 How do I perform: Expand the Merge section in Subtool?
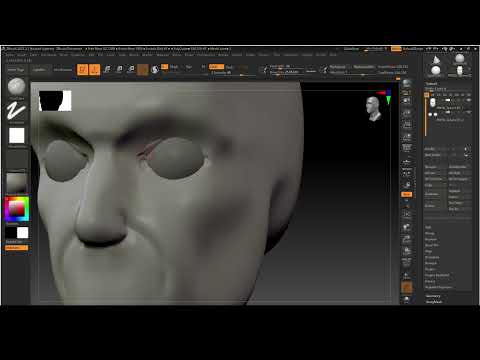coord(430,233)
